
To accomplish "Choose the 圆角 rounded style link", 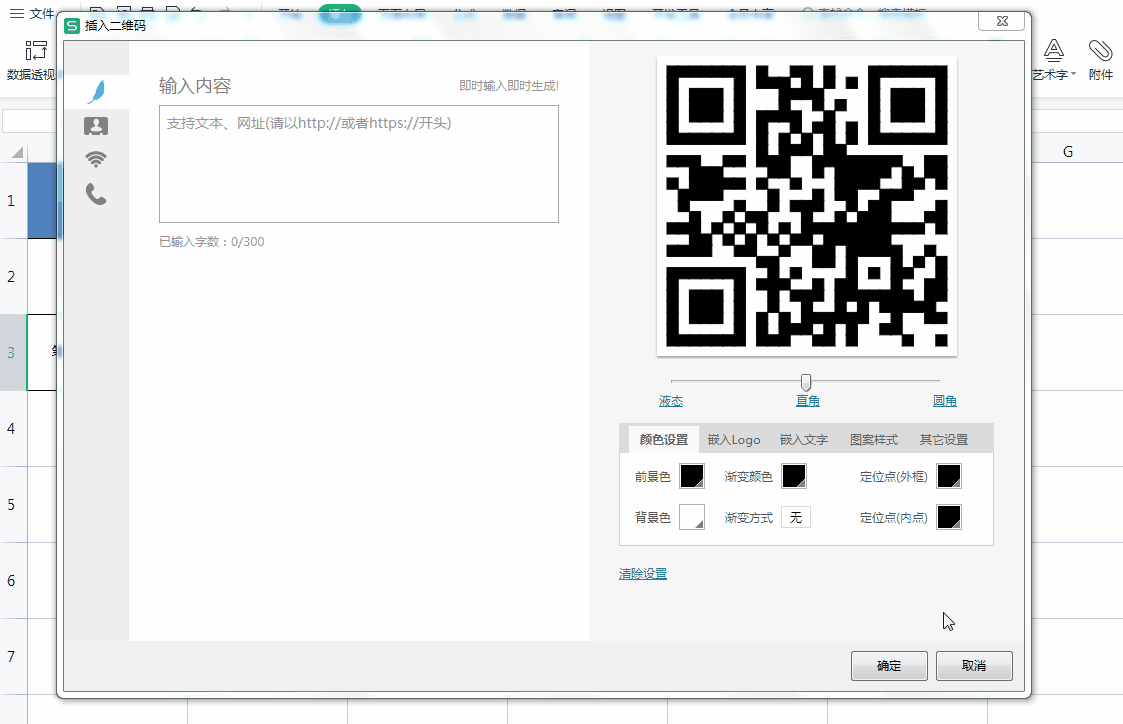I will [x=945, y=401].
